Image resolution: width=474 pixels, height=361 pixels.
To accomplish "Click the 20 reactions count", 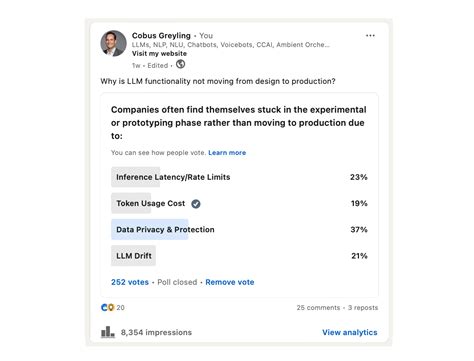I will (x=120, y=308).
